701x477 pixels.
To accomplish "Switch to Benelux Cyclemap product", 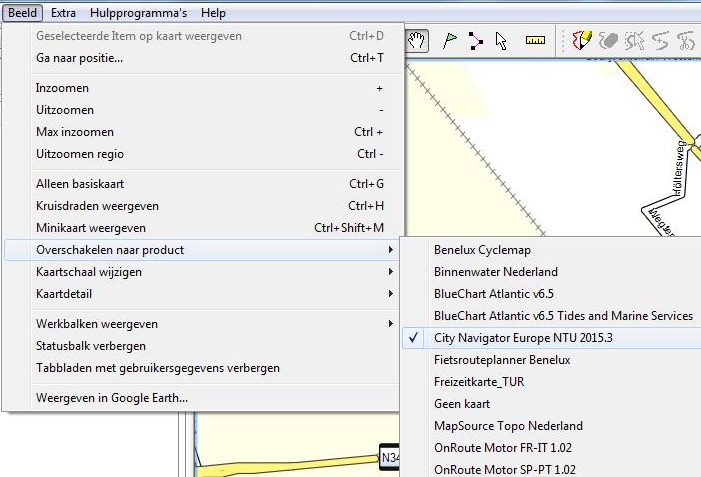I will click(551, 250).
